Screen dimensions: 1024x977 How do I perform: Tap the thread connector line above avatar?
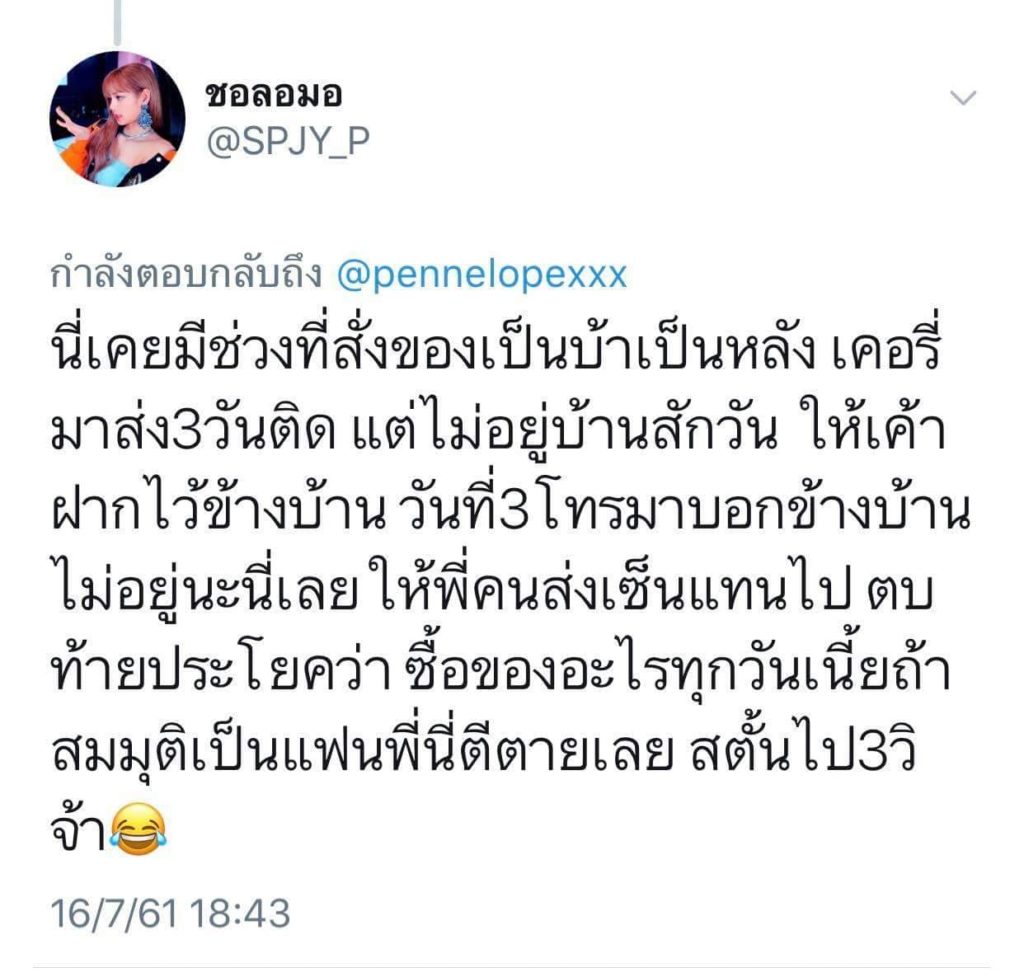pos(118,23)
